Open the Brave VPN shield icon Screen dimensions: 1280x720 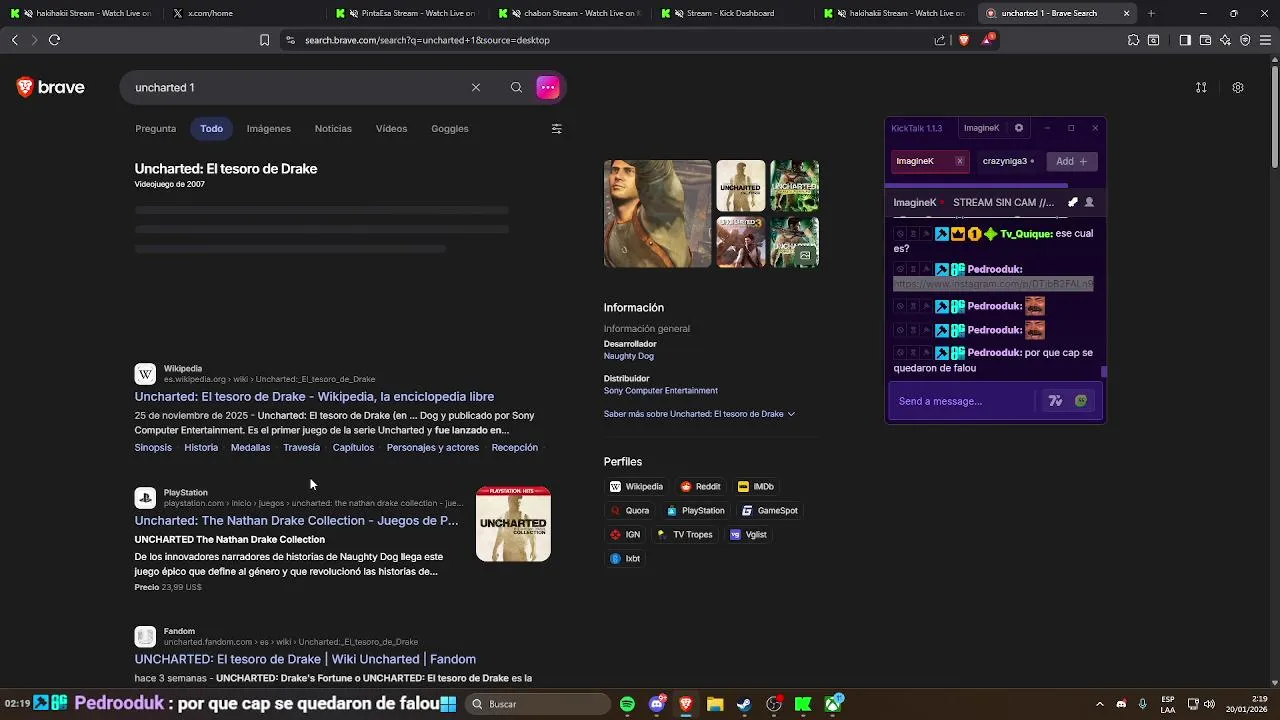[x=1245, y=40]
